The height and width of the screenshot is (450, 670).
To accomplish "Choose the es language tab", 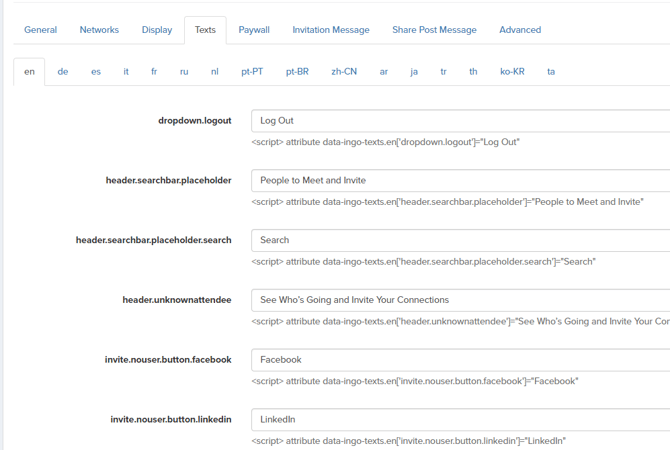I will pyautogui.click(x=96, y=72).
